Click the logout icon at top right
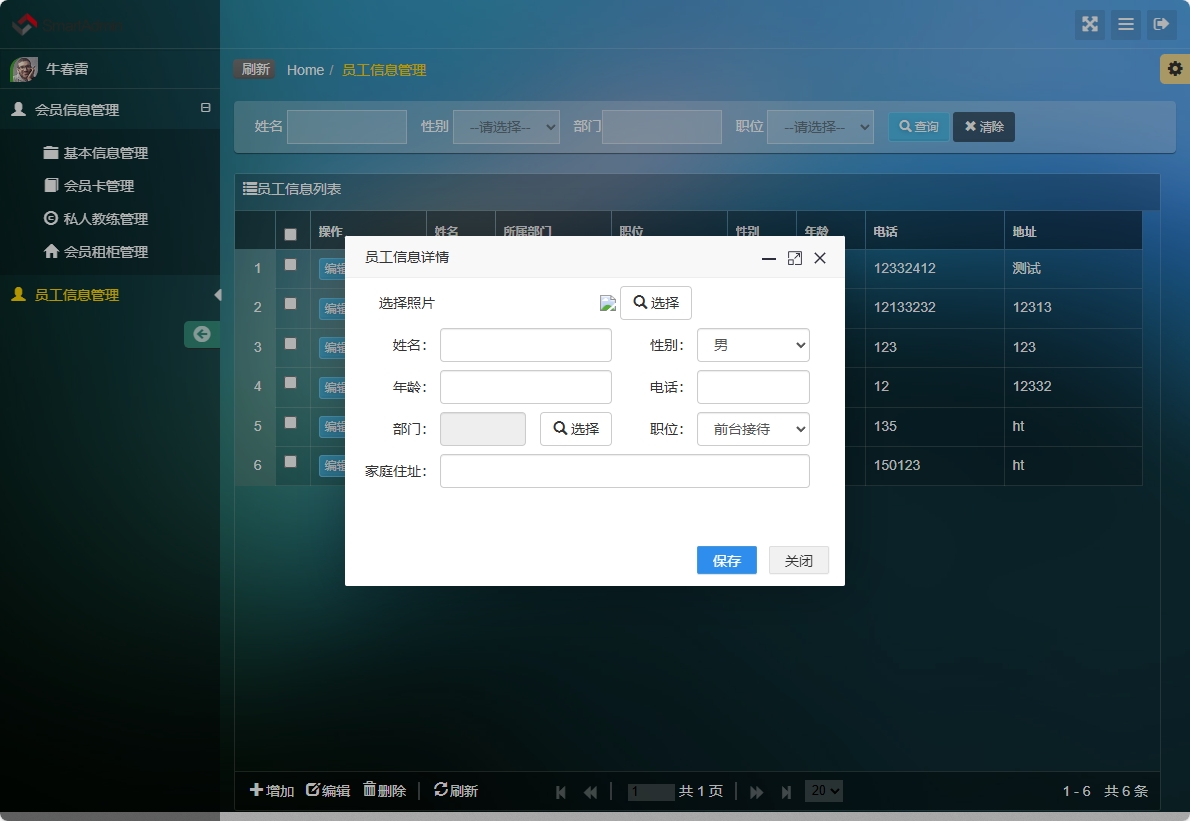 click(x=1162, y=25)
